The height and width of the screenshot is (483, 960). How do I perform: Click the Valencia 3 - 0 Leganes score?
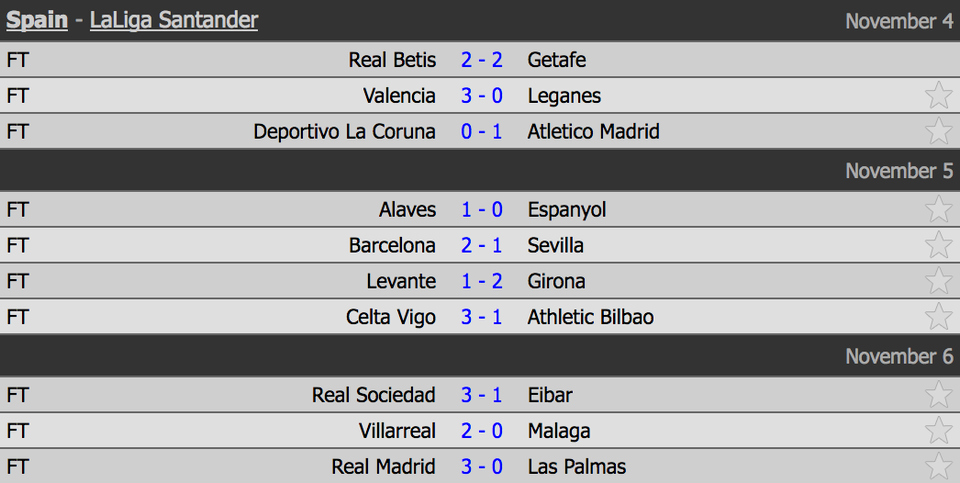(x=482, y=96)
